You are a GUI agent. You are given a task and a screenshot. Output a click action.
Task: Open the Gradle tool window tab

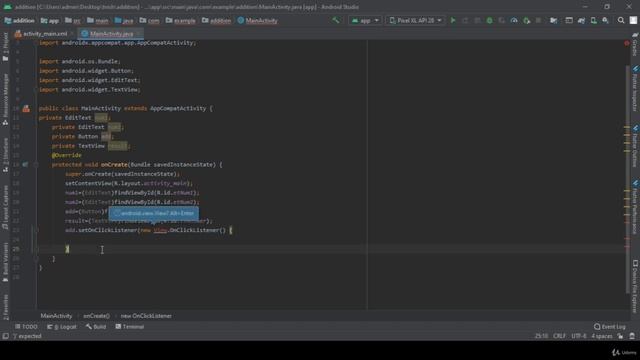(635, 45)
